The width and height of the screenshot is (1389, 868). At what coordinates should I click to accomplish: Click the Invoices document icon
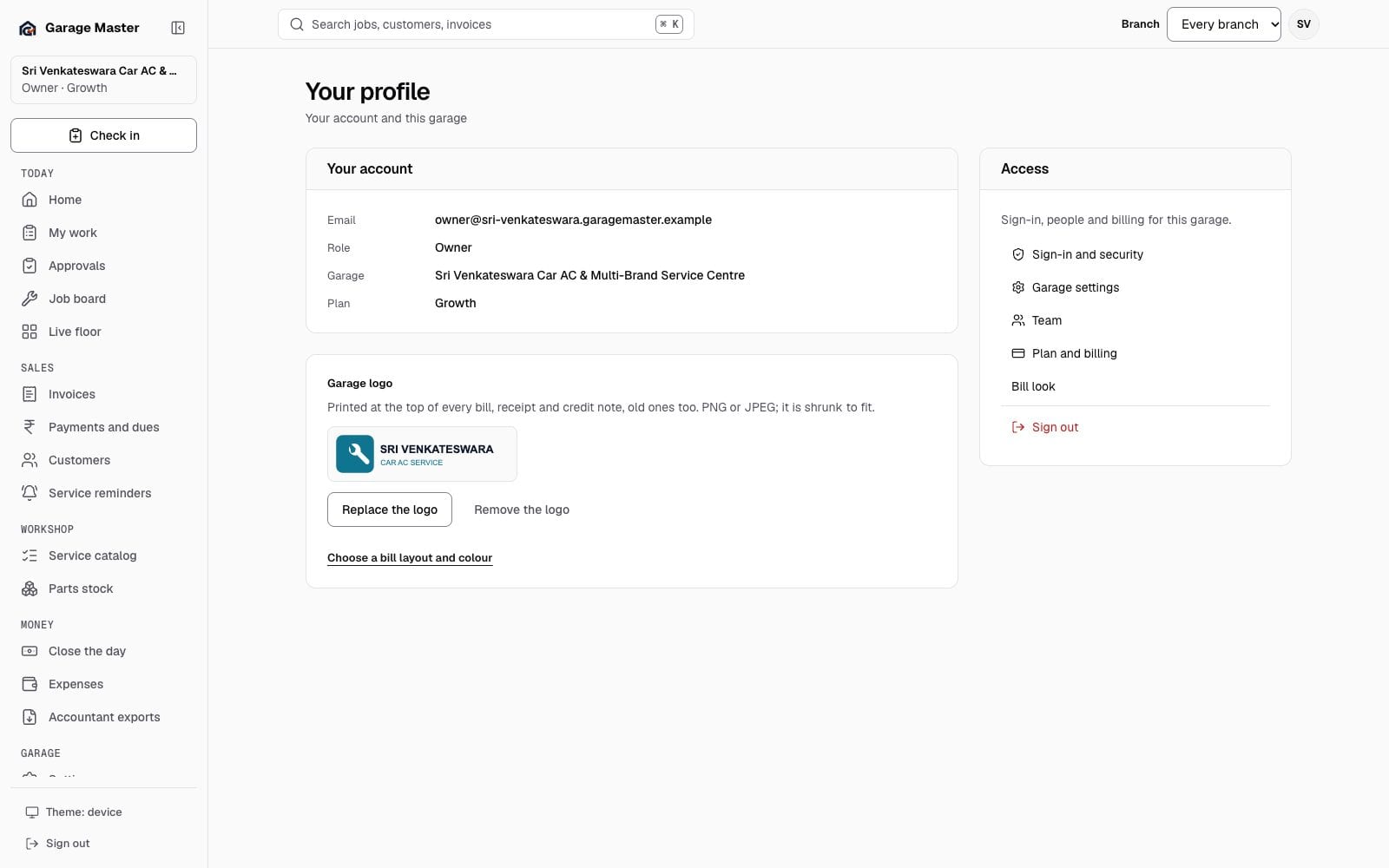[x=30, y=394]
